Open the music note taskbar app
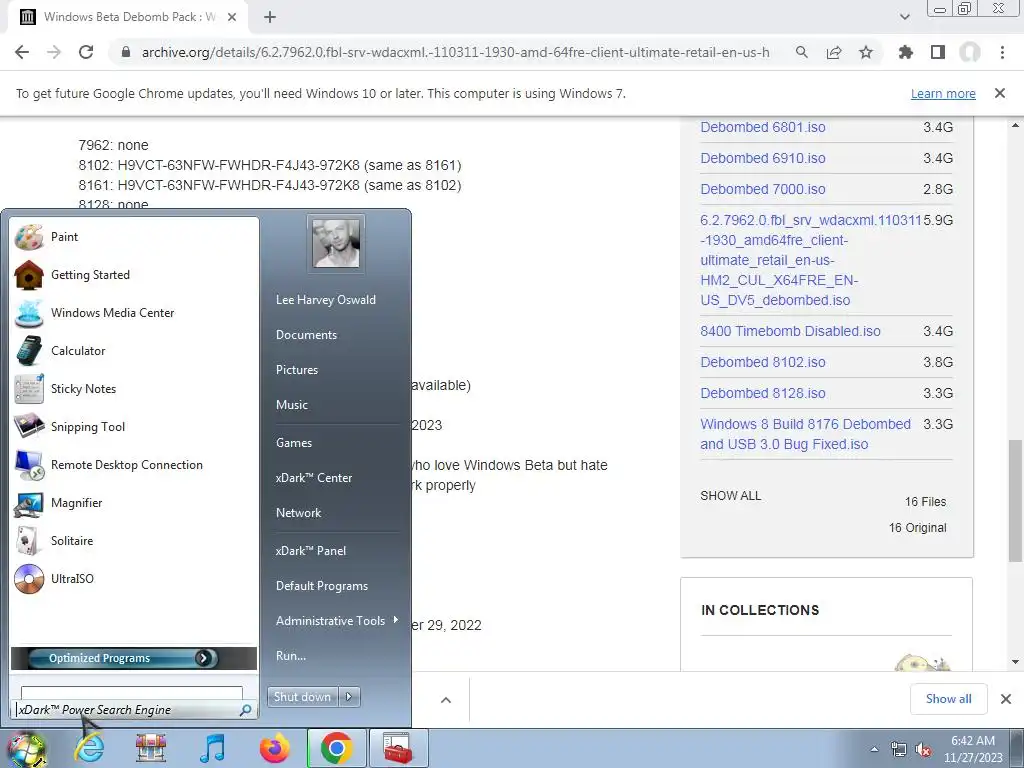Image resolution: width=1024 pixels, height=768 pixels. pyautogui.click(x=212, y=748)
